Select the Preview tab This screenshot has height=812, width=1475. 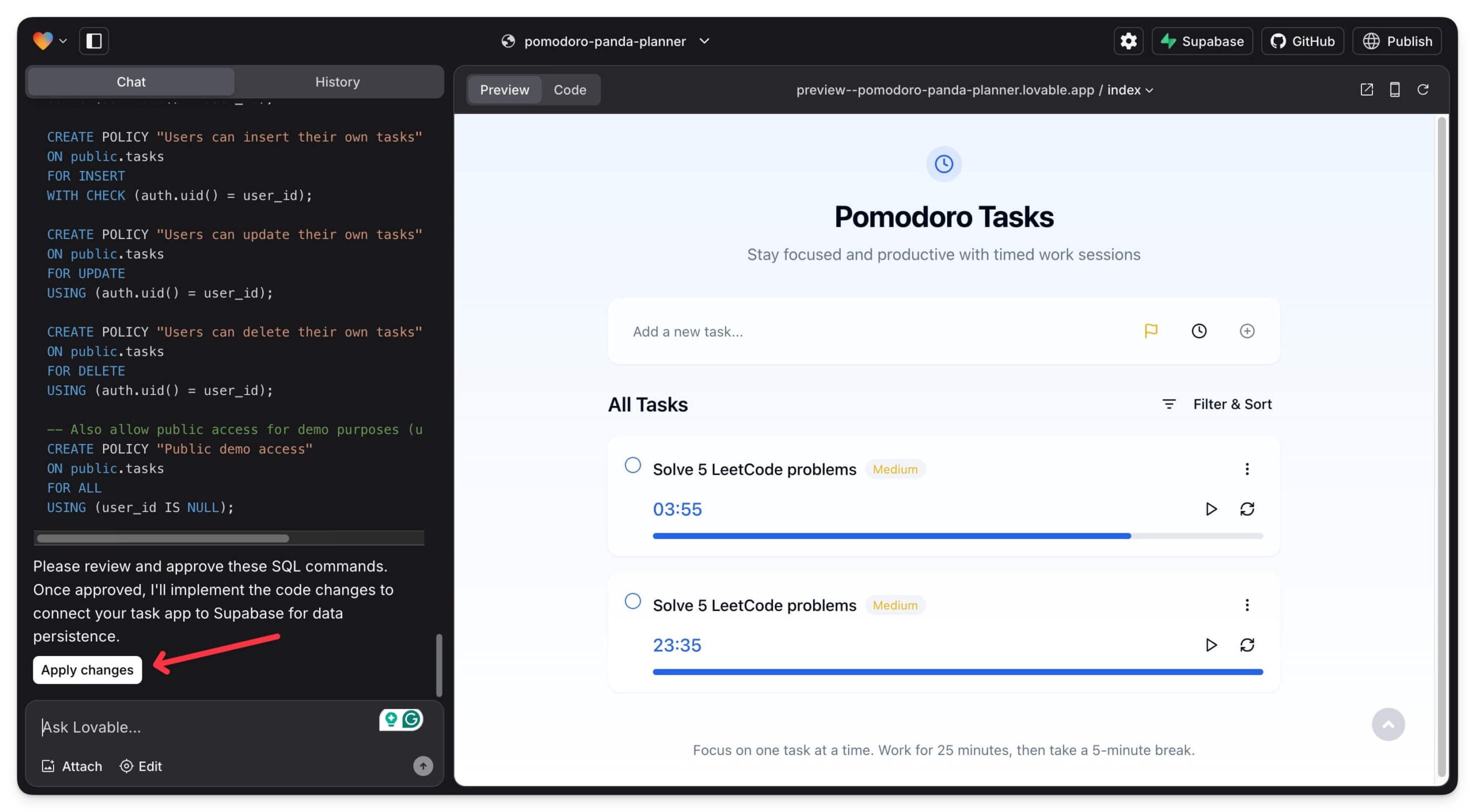[504, 90]
